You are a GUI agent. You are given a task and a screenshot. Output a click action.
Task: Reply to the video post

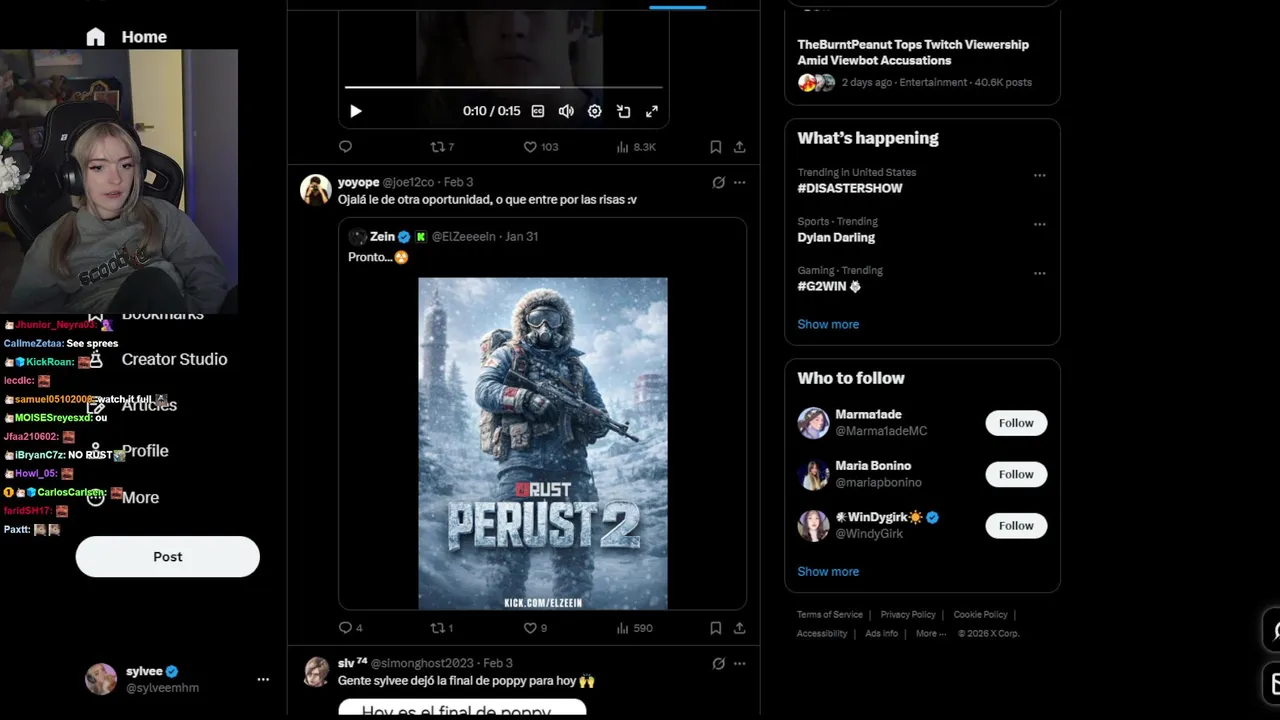click(345, 147)
